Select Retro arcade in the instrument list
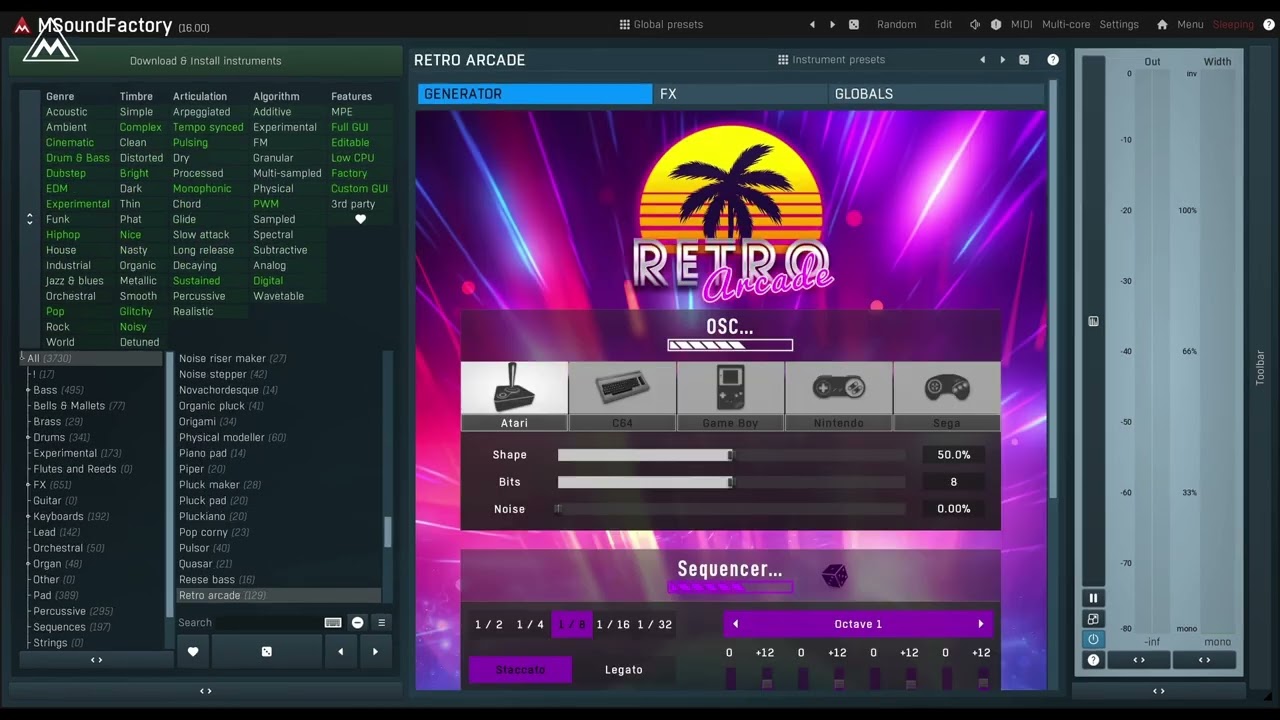This screenshot has height=720, width=1280. point(278,595)
